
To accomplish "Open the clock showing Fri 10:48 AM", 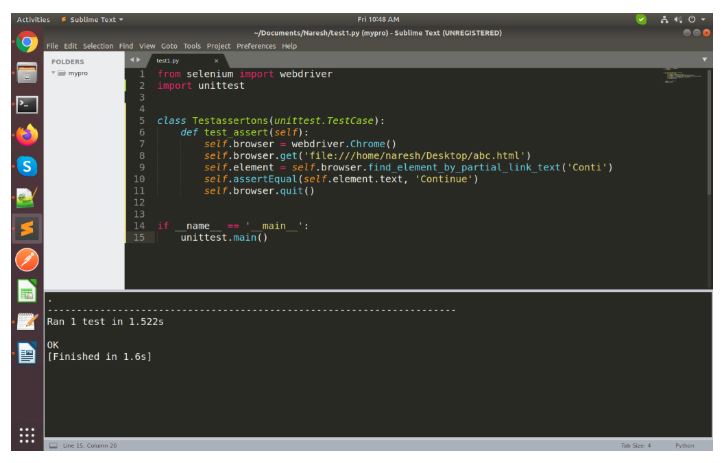I will point(378,19).
